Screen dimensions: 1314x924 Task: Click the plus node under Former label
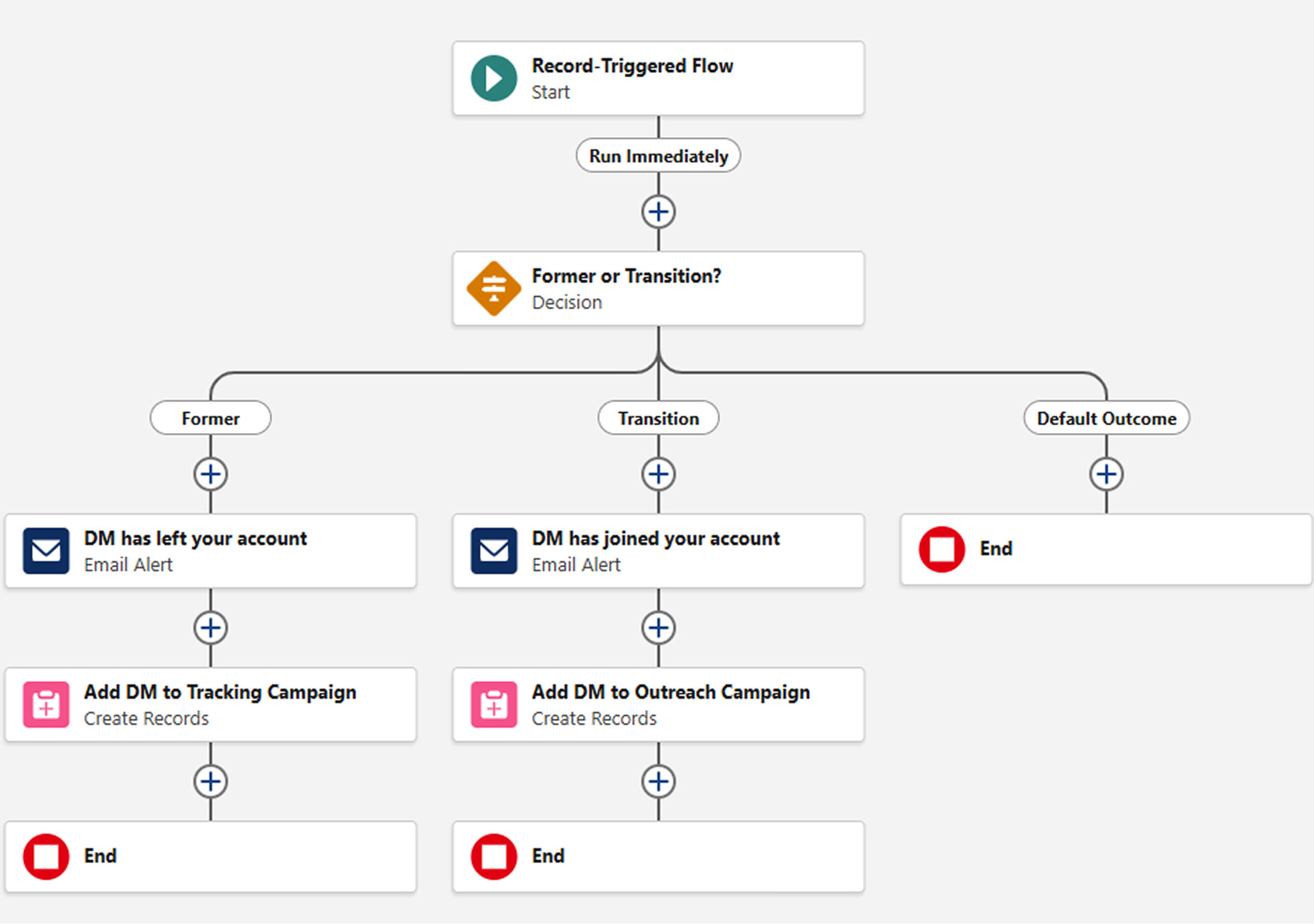click(210, 473)
